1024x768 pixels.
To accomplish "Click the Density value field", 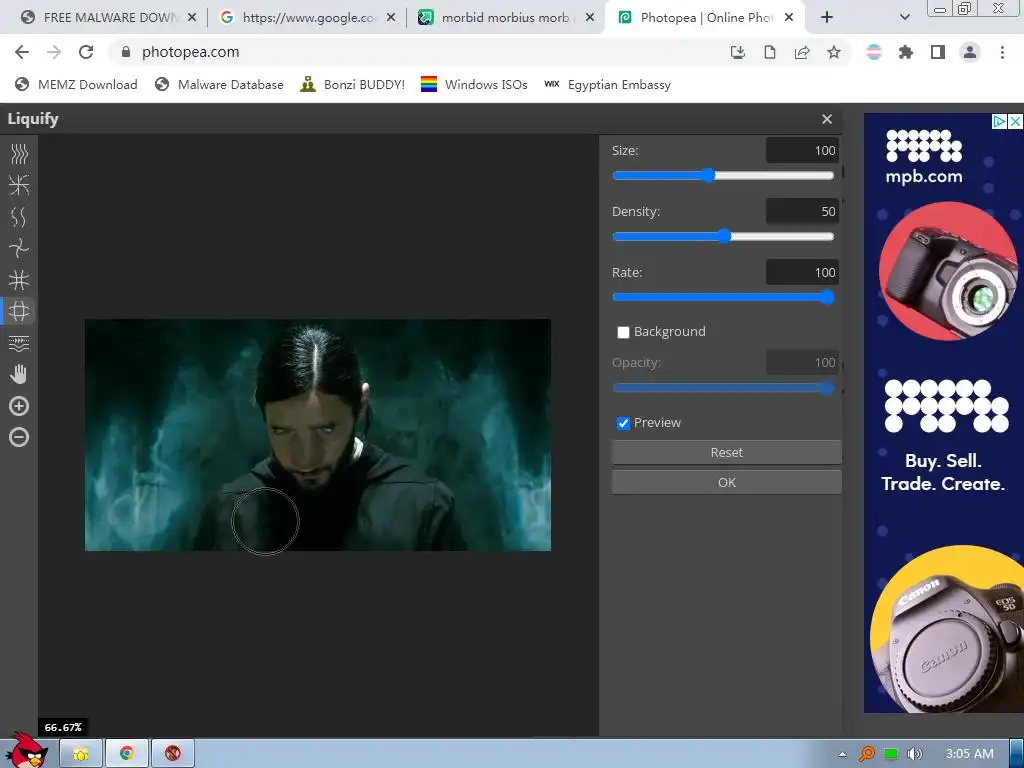I will [802, 211].
